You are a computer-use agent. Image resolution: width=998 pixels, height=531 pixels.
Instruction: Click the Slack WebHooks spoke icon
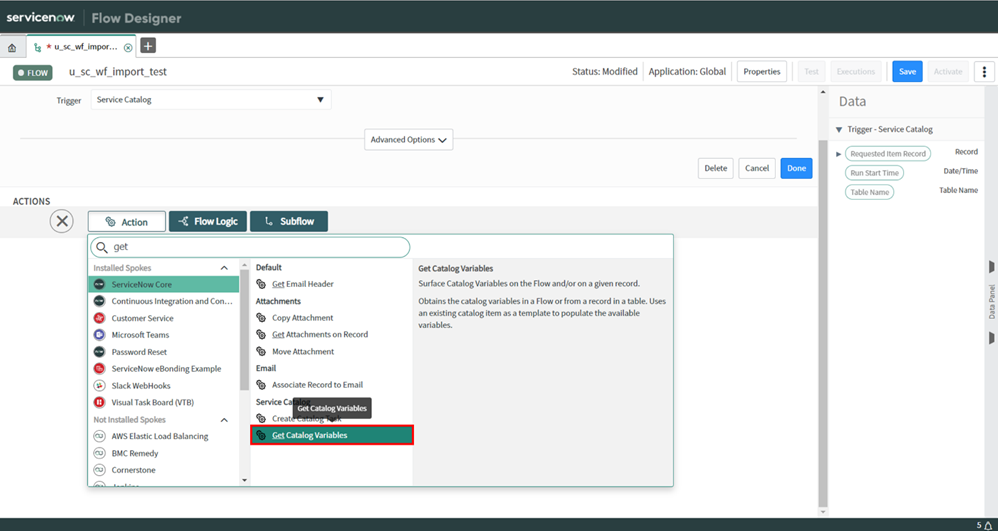(x=99, y=385)
